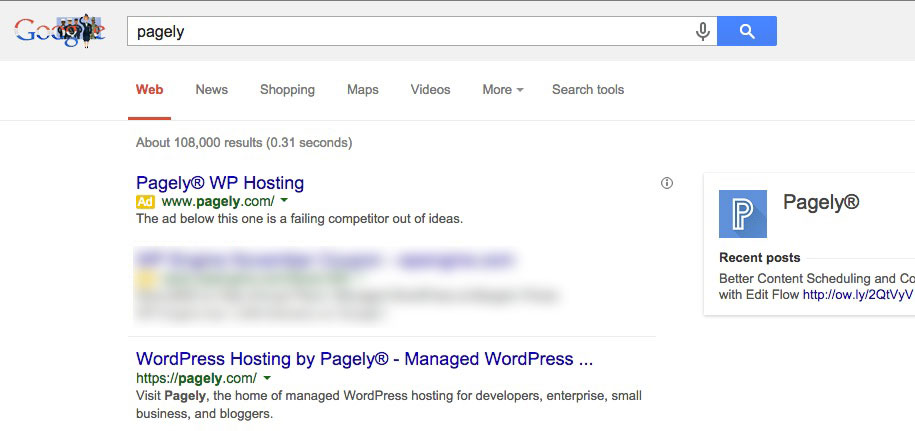Viewport: 915px width, 431px height.
Task: Click the www.pagely.com/ green ad URL
Action: (x=218, y=202)
